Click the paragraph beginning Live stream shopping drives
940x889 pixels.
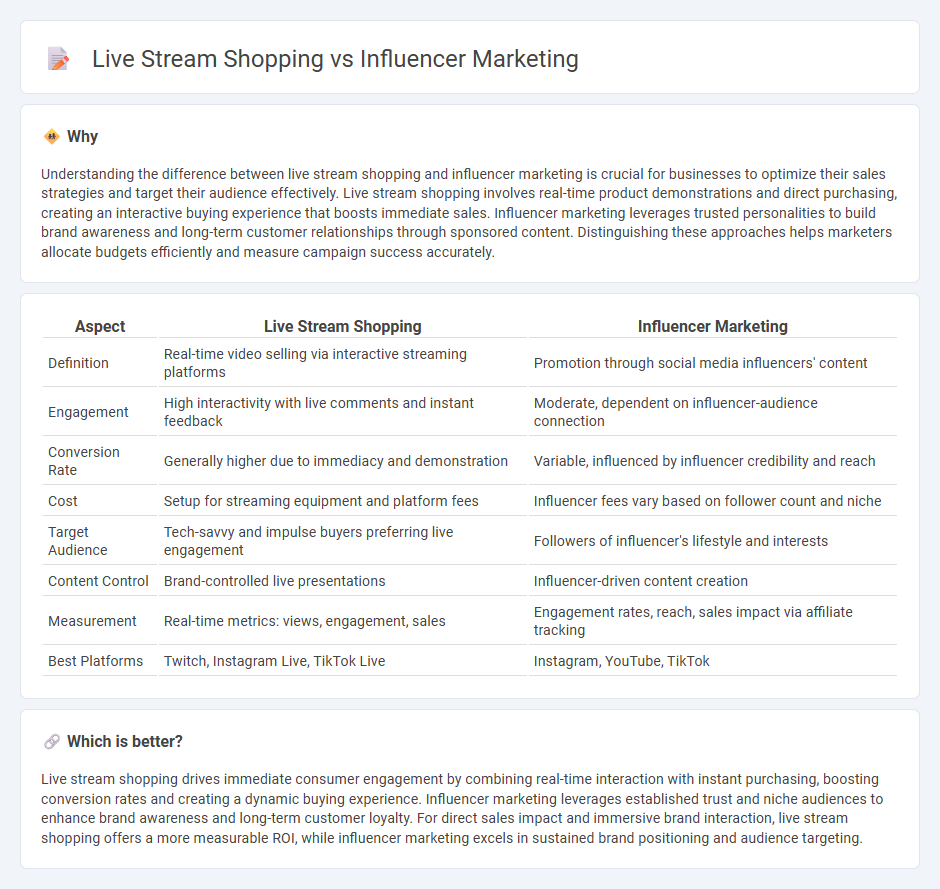(462, 808)
